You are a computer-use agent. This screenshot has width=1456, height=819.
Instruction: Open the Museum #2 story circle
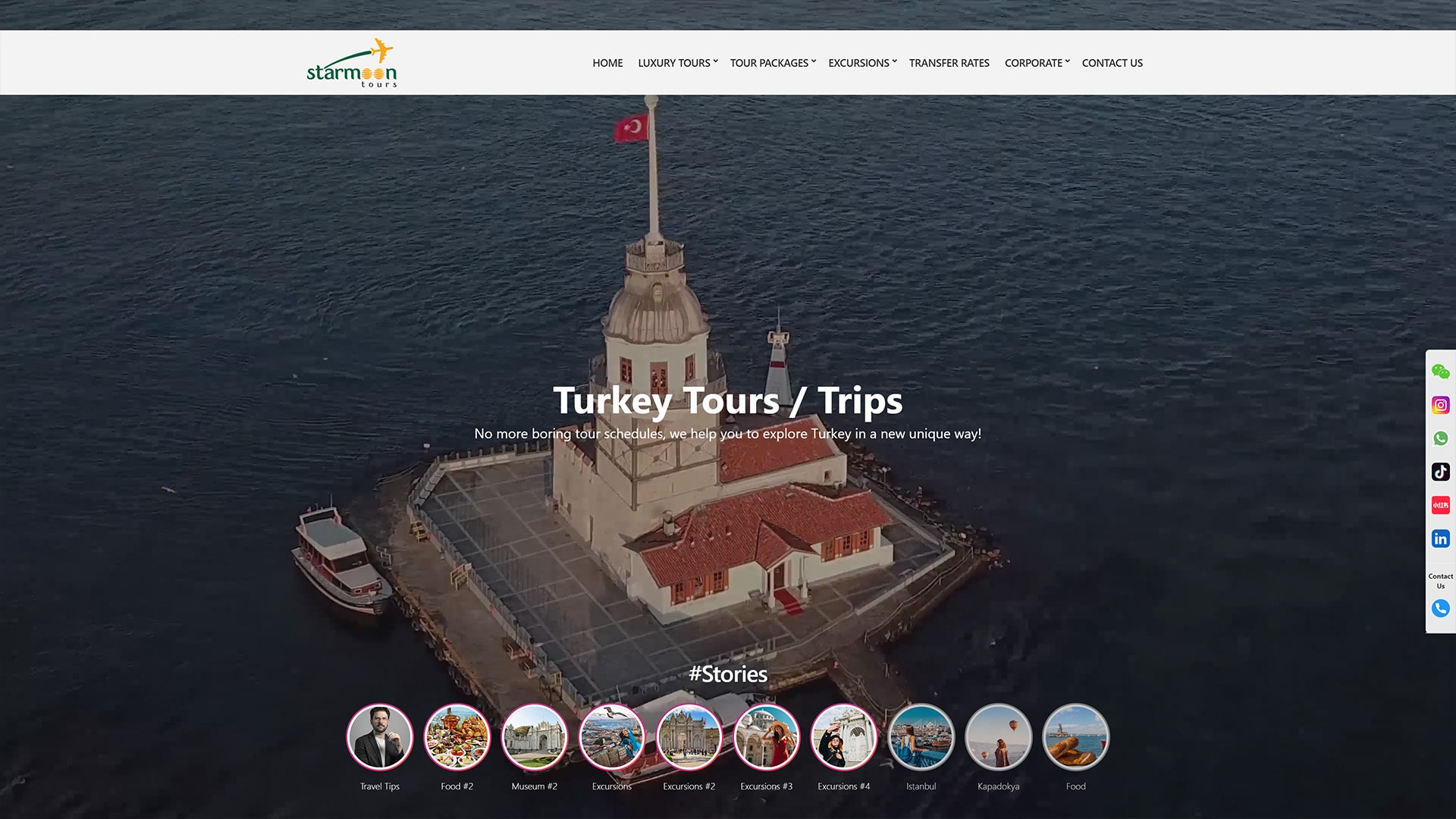[535, 737]
